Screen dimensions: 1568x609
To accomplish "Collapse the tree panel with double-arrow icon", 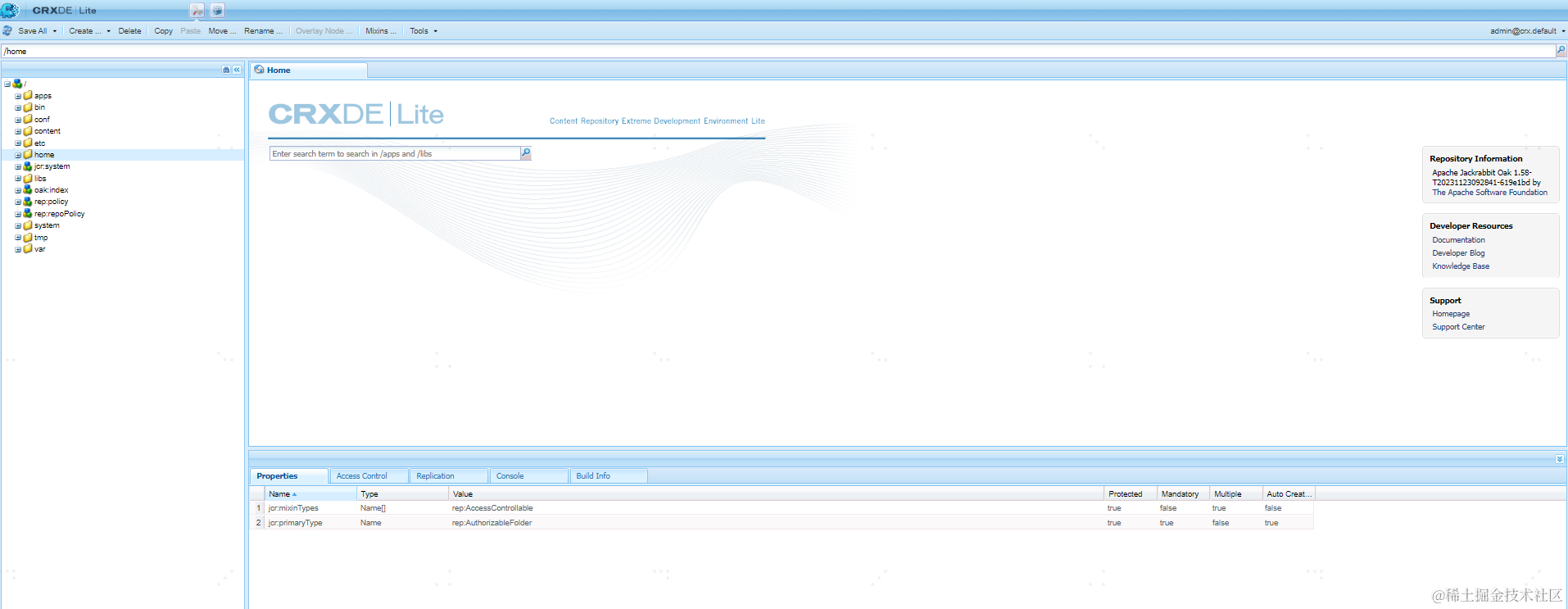I will tap(237, 70).
